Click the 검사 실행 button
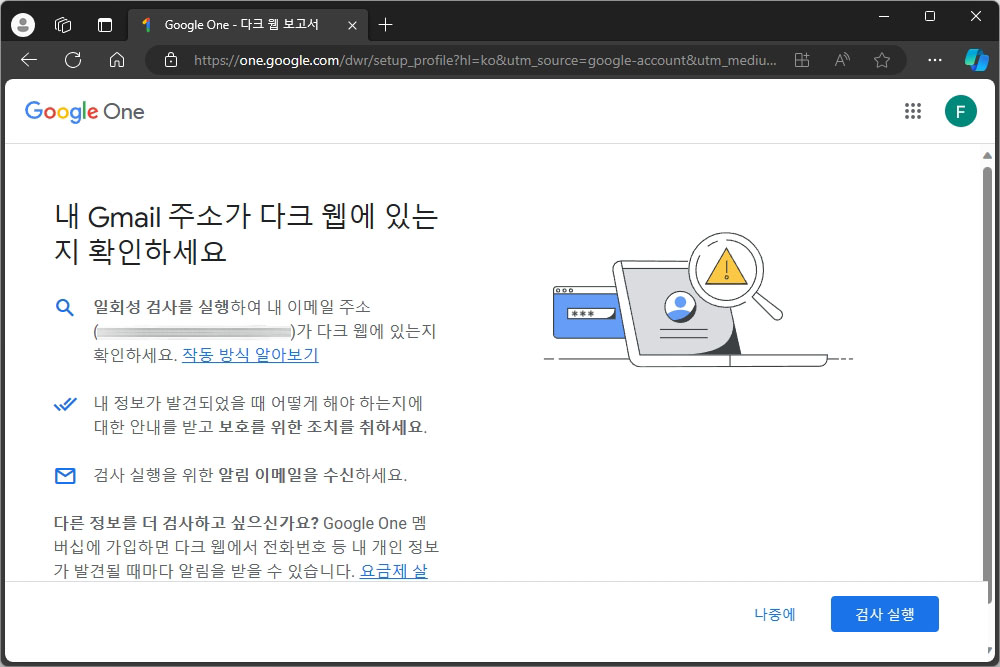The image size is (1000, 667). (x=885, y=614)
